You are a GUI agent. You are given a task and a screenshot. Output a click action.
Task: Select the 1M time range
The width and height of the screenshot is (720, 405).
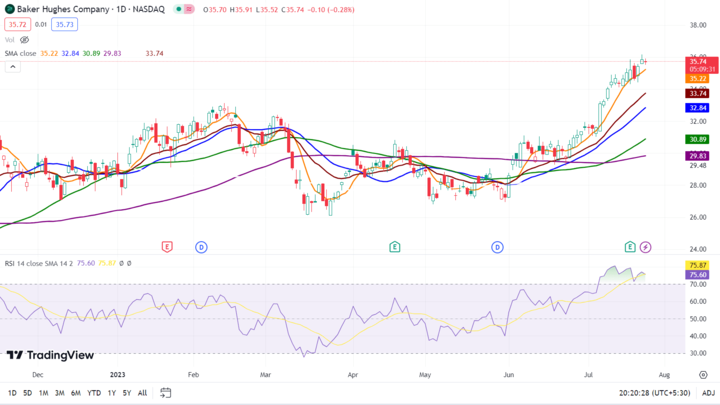[x=44, y=393]
